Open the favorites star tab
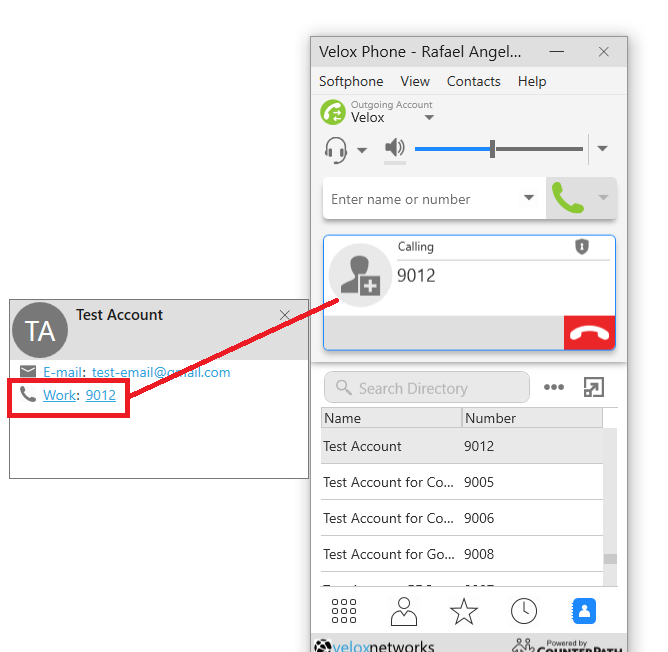668x652 pixels. tap(464, 611)
